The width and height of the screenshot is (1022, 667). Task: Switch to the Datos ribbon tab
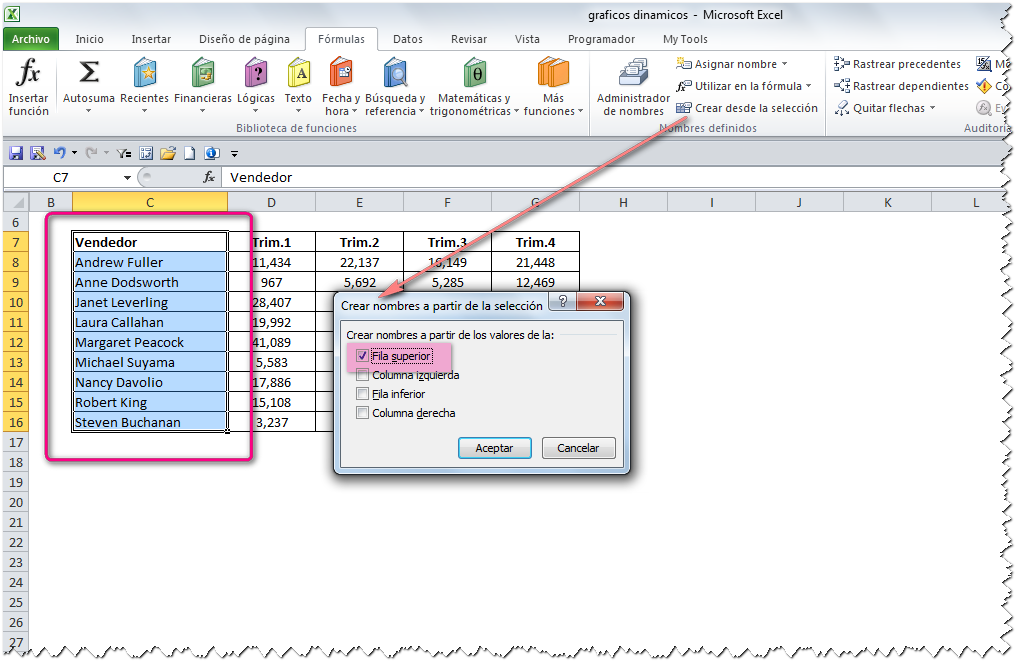click(407, 39)
